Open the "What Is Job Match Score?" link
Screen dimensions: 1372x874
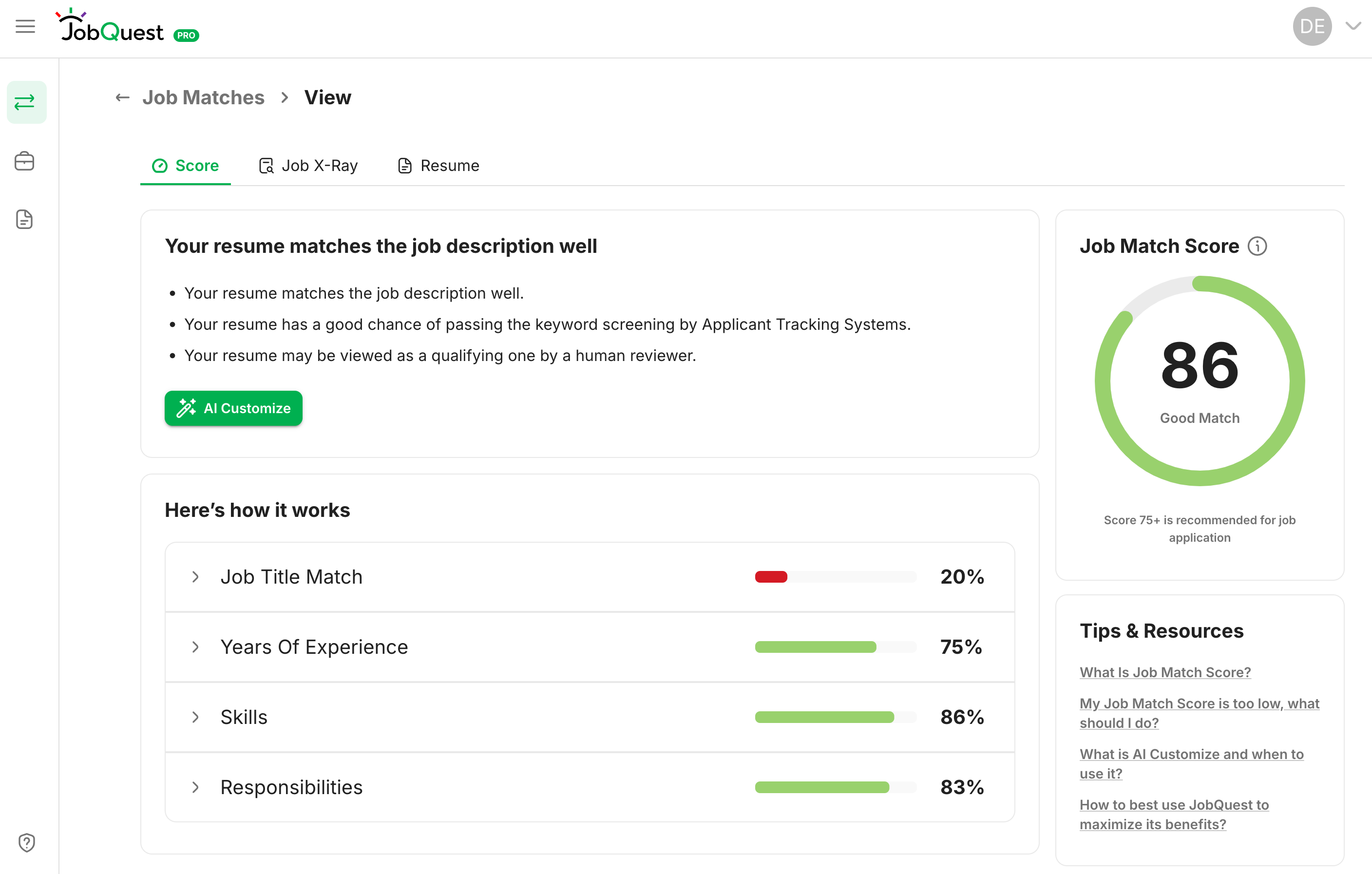pos(1165,672)
